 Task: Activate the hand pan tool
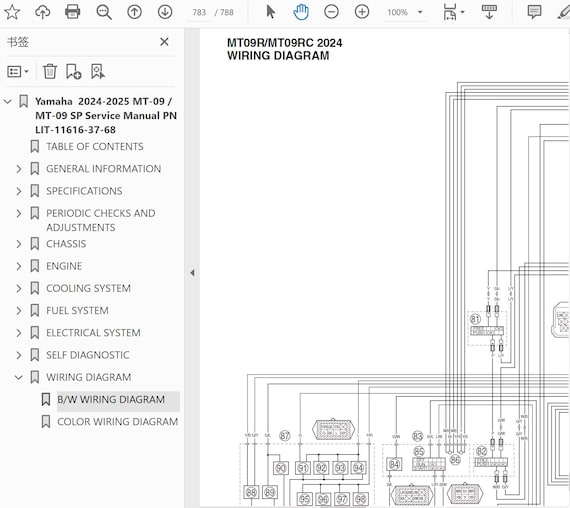(301, 12)
